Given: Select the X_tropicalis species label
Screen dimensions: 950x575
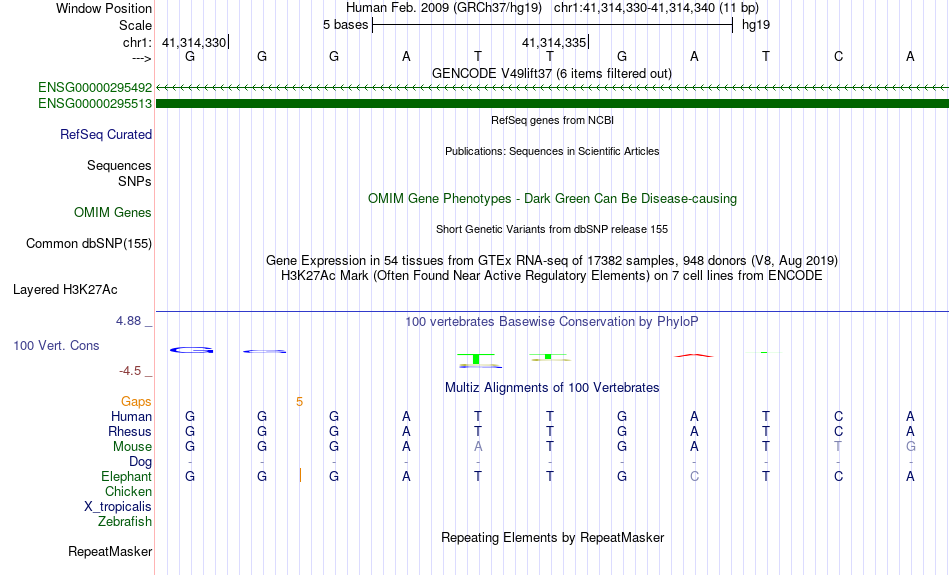Looking at the screenshot, I should click(118, 507).
